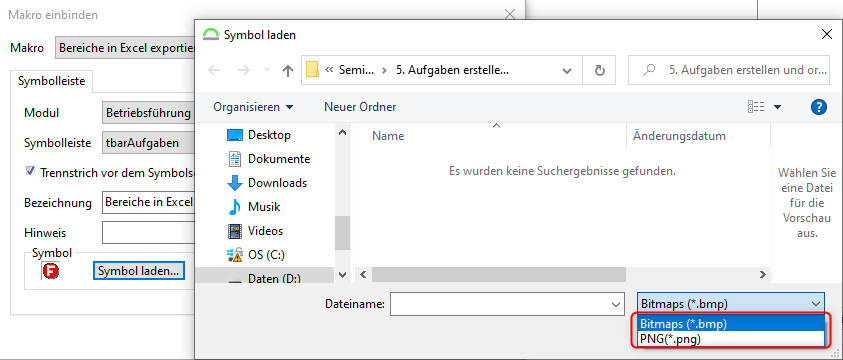Click the search field for 5. Aufgaben erstellen
Viewport: 843px width, 360px height.
(x=728, y=70)
